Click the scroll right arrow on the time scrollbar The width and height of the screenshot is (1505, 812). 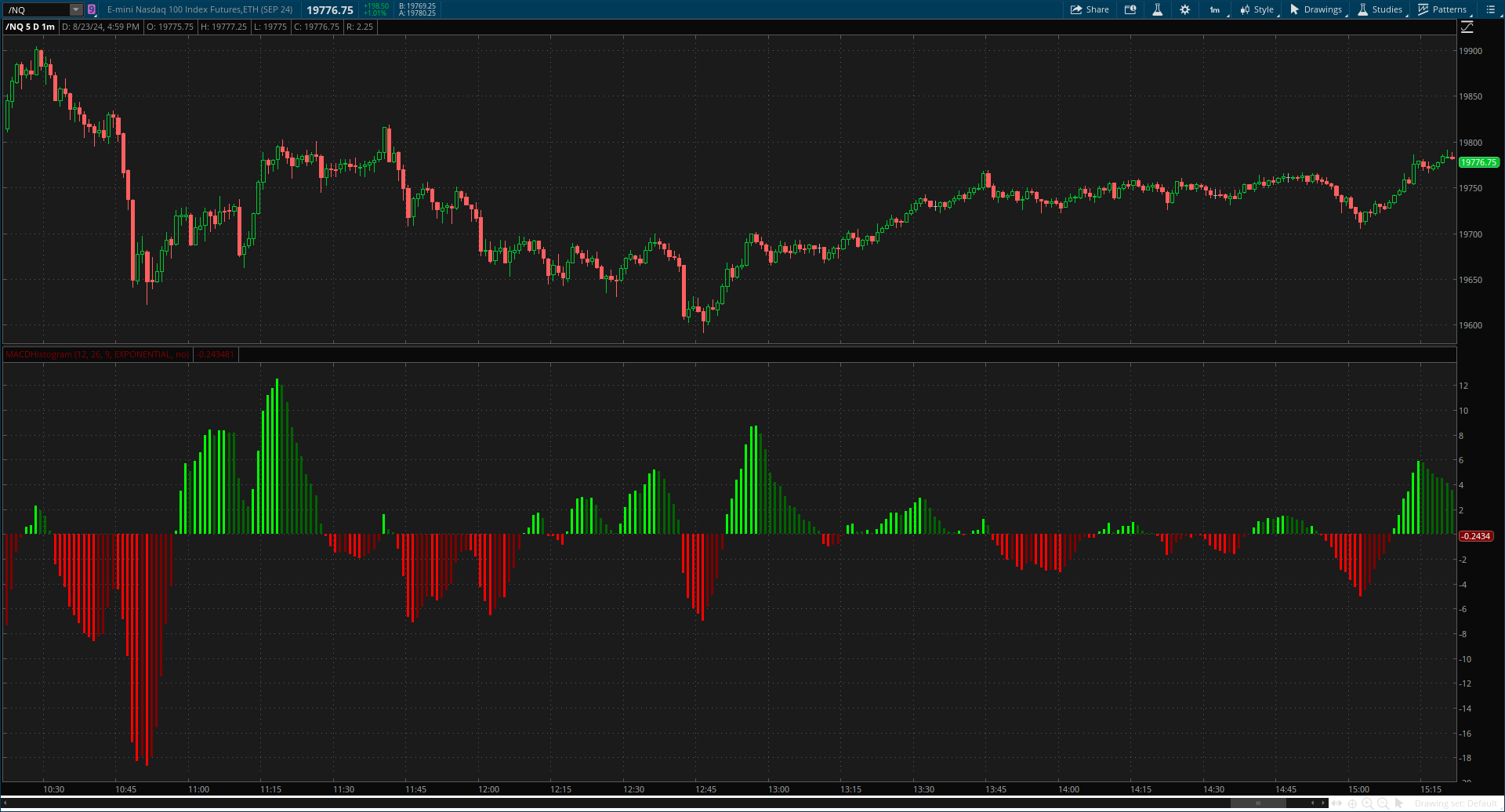click(x=1323, y=803)
